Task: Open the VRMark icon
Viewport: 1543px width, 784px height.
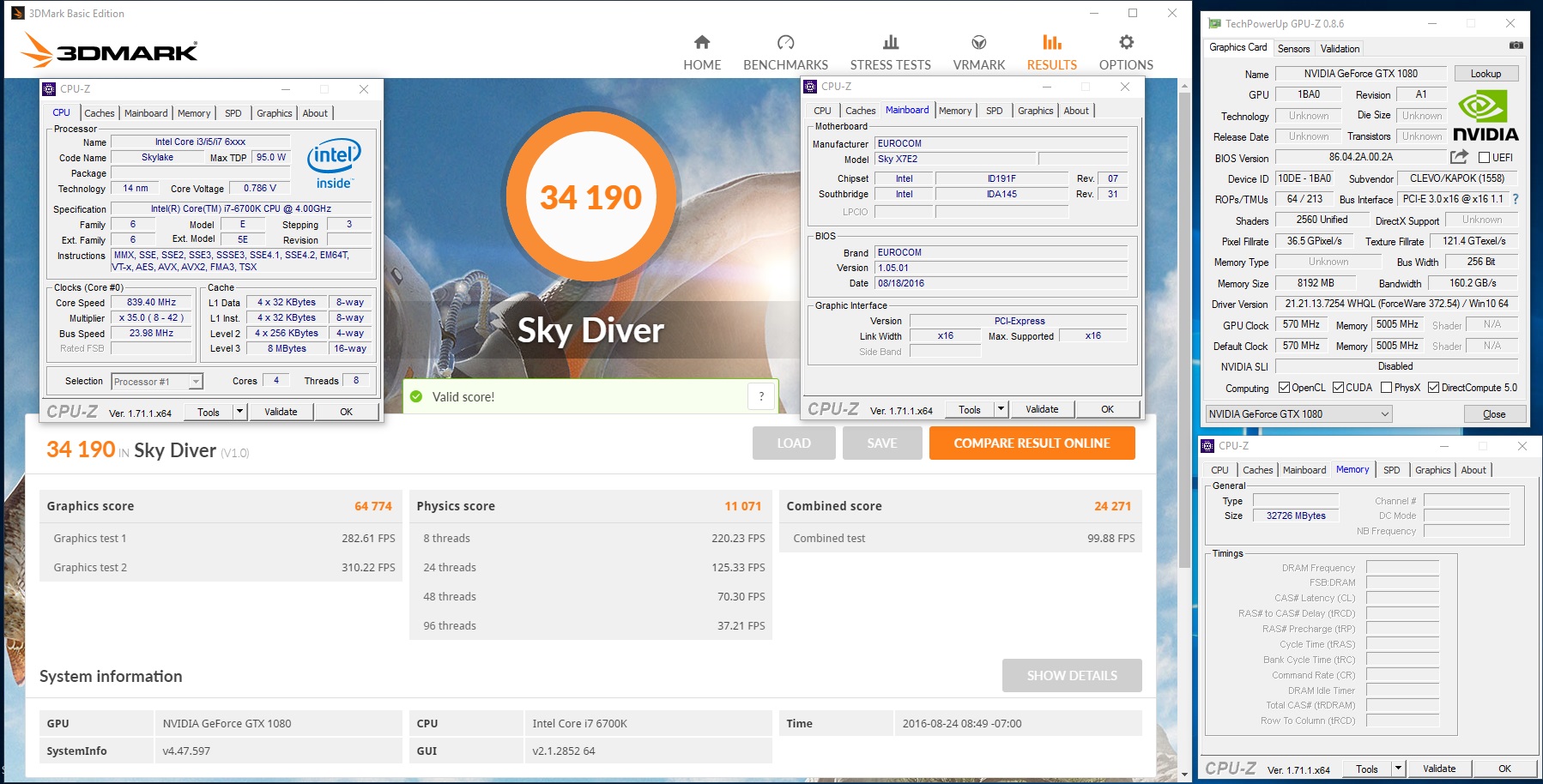Action: pyautogui.click(x=978, y=43)
